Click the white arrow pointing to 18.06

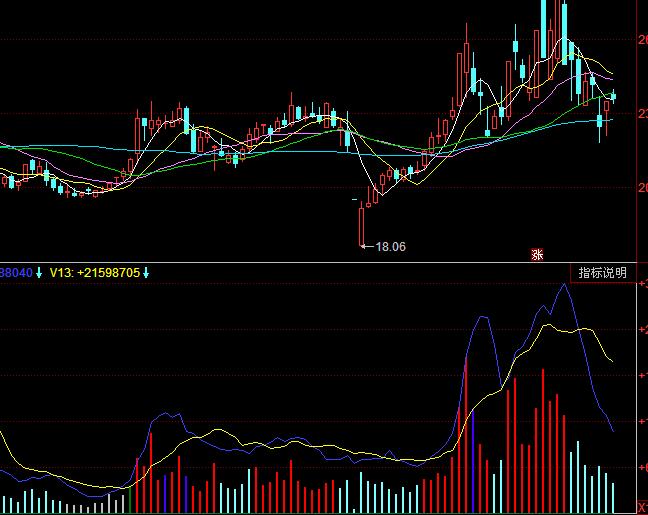click(366, 245)
